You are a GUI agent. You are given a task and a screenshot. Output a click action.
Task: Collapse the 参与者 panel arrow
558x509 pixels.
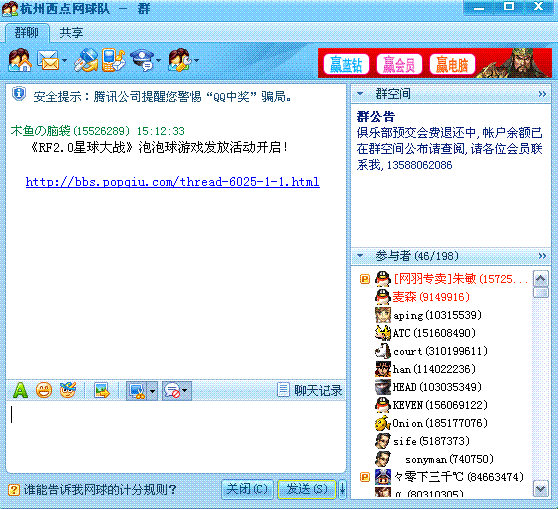coord(360,256)
